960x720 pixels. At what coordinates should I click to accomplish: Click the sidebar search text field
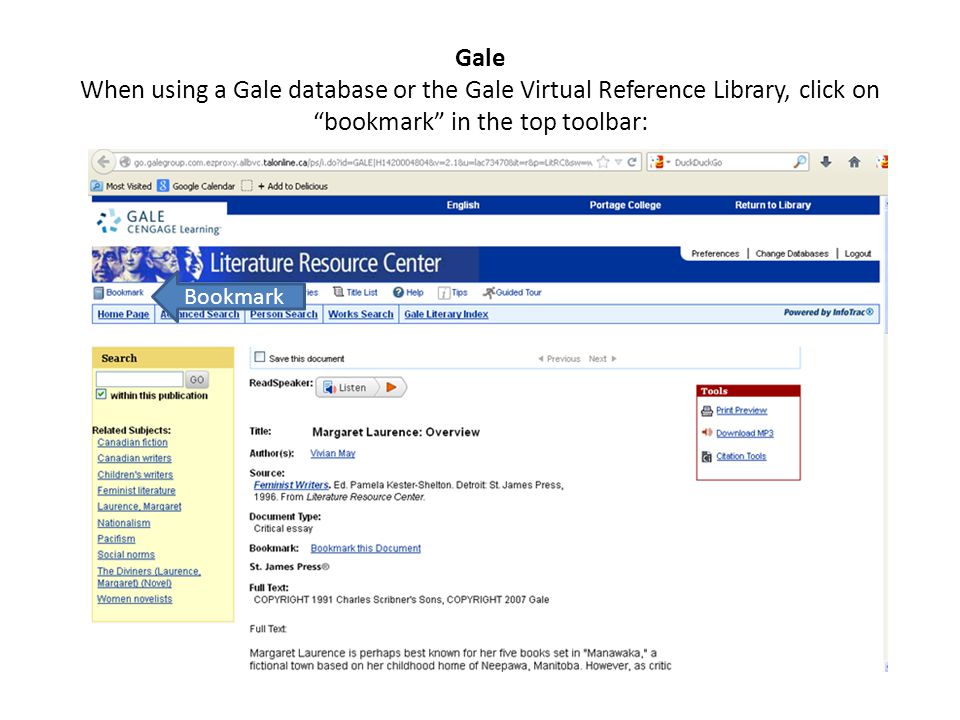tap(140, 379)
